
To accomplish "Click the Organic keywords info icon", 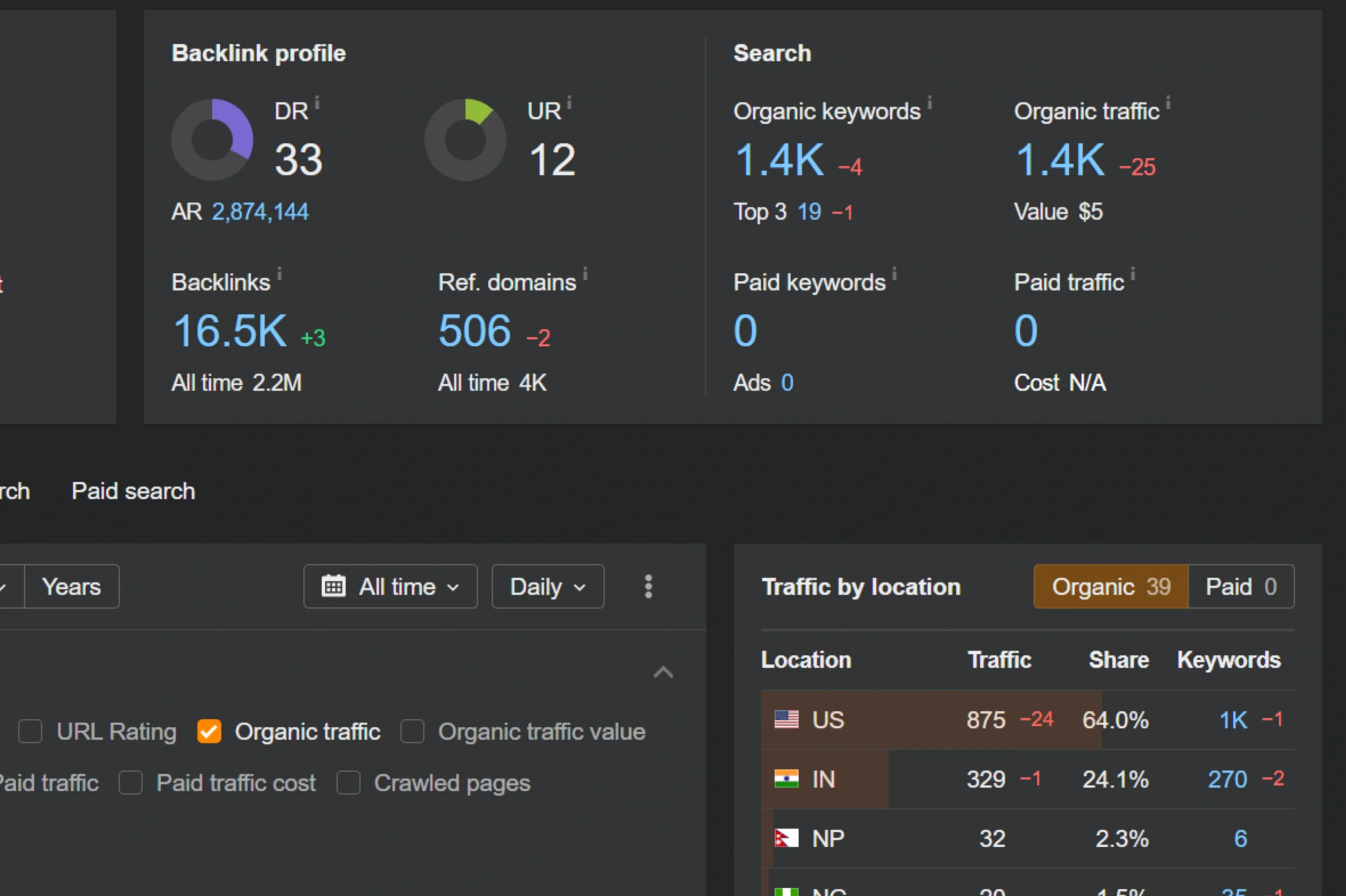I will tap(930, 103).
